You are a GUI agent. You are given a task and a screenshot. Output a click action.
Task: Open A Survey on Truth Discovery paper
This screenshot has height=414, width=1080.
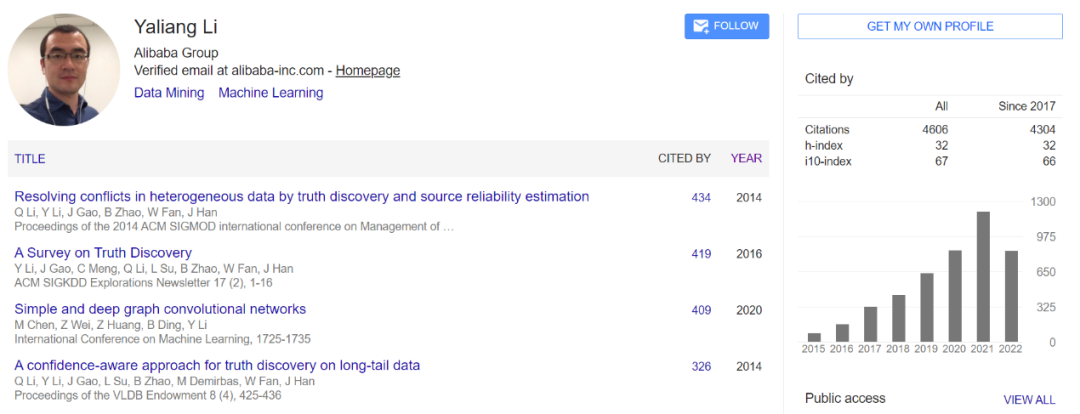[103, 253]
